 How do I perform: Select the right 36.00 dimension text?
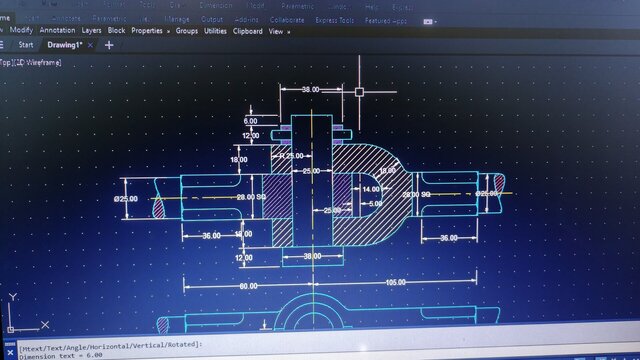point(449,238)
